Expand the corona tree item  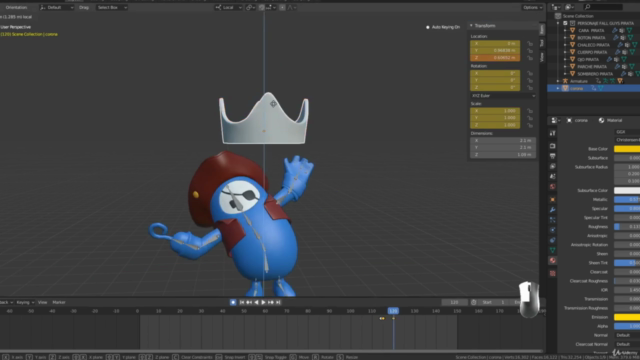(558, 88)
